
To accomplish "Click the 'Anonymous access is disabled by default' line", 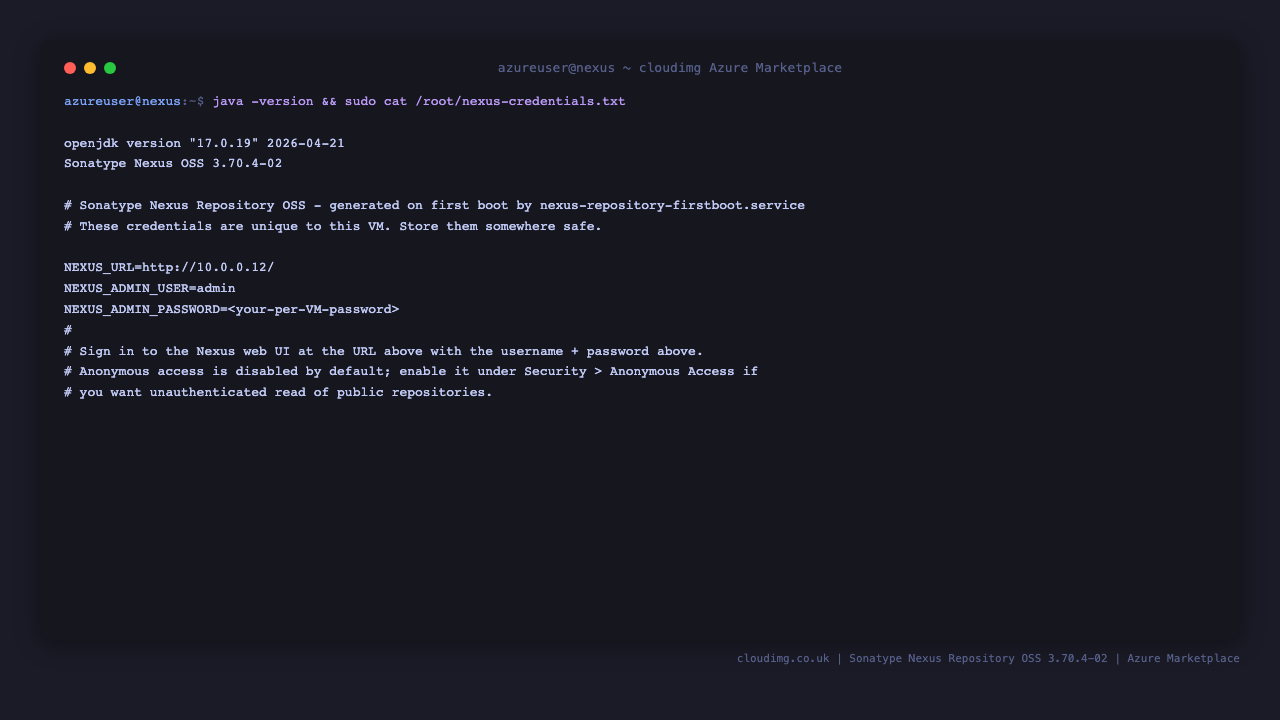I will tap(411, 372).
